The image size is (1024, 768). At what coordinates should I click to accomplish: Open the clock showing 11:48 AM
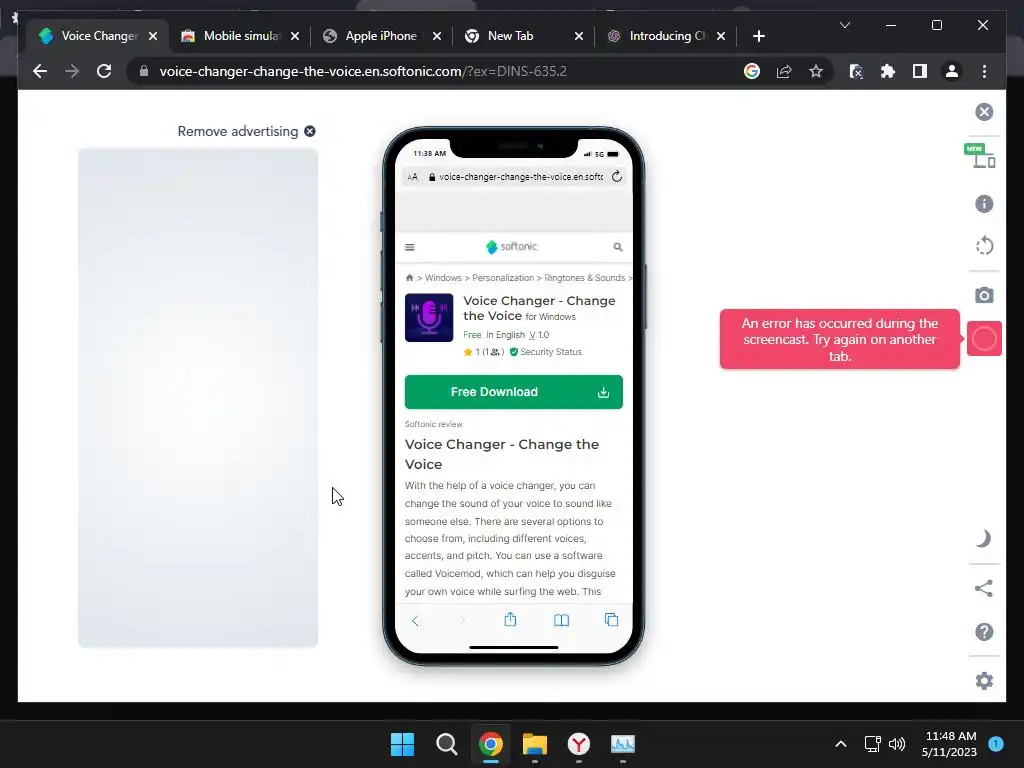coord(950,744)
